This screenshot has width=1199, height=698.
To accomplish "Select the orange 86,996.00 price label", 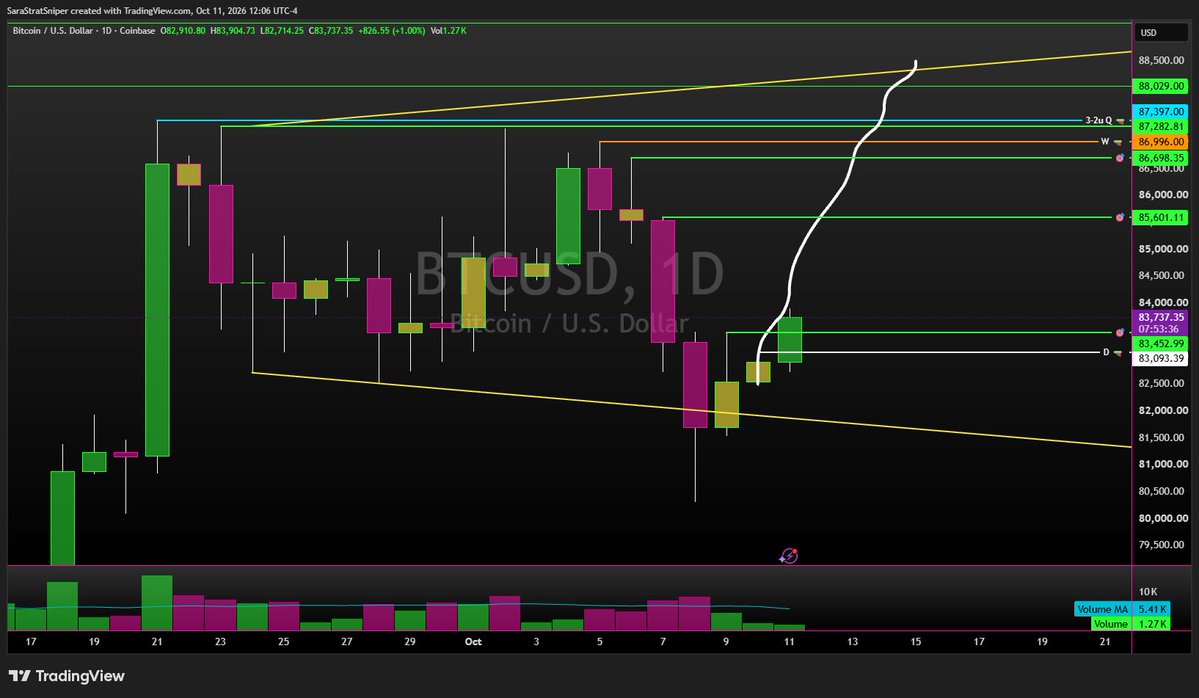I will (x=1161, y=142).
